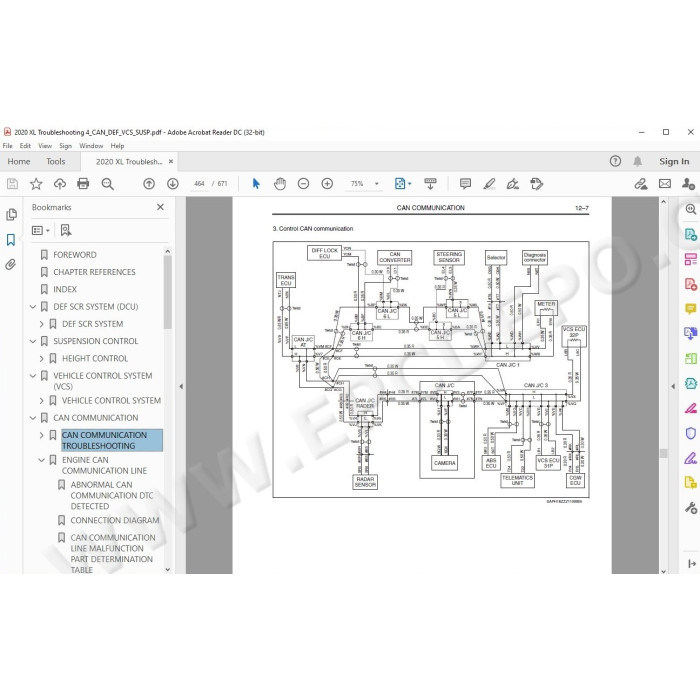Click the Print file icon
The width and height of the screenshot is (700, 700).
[83, 183]
